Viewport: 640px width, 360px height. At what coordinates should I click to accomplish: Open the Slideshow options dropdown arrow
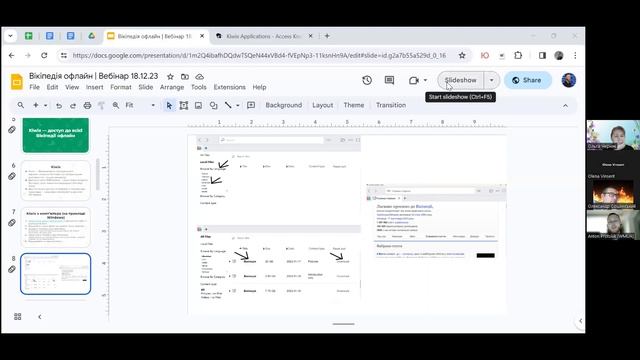point(491,80)
